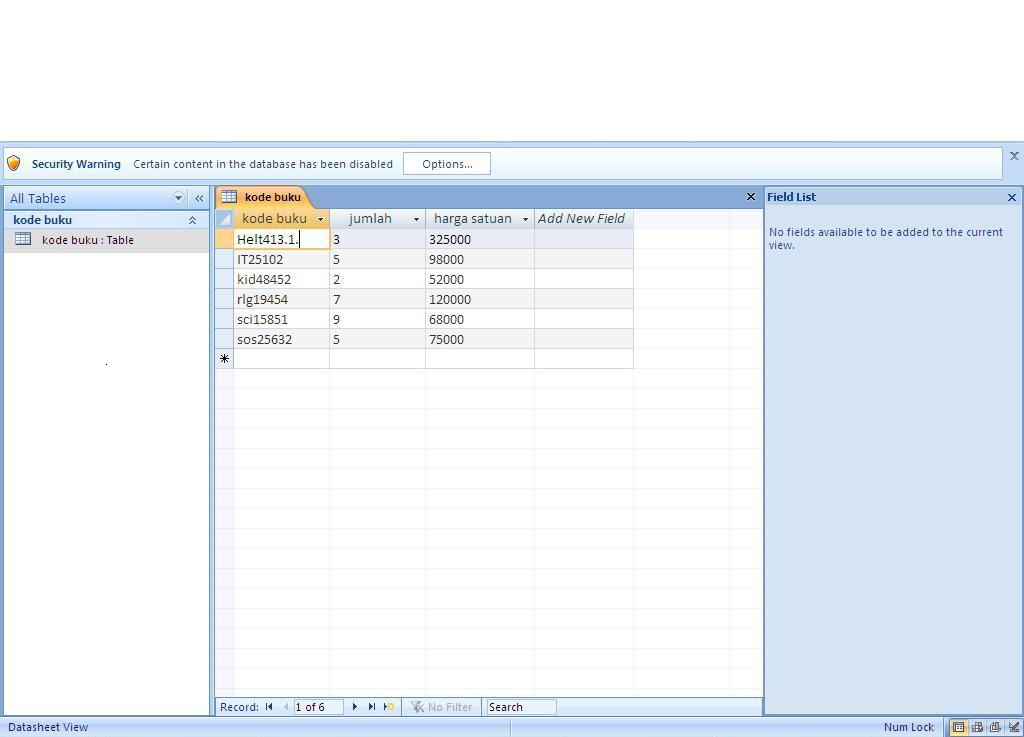The image size is (1024, 737).
Task: Close the Field List pane
Action: (1012, 197)
